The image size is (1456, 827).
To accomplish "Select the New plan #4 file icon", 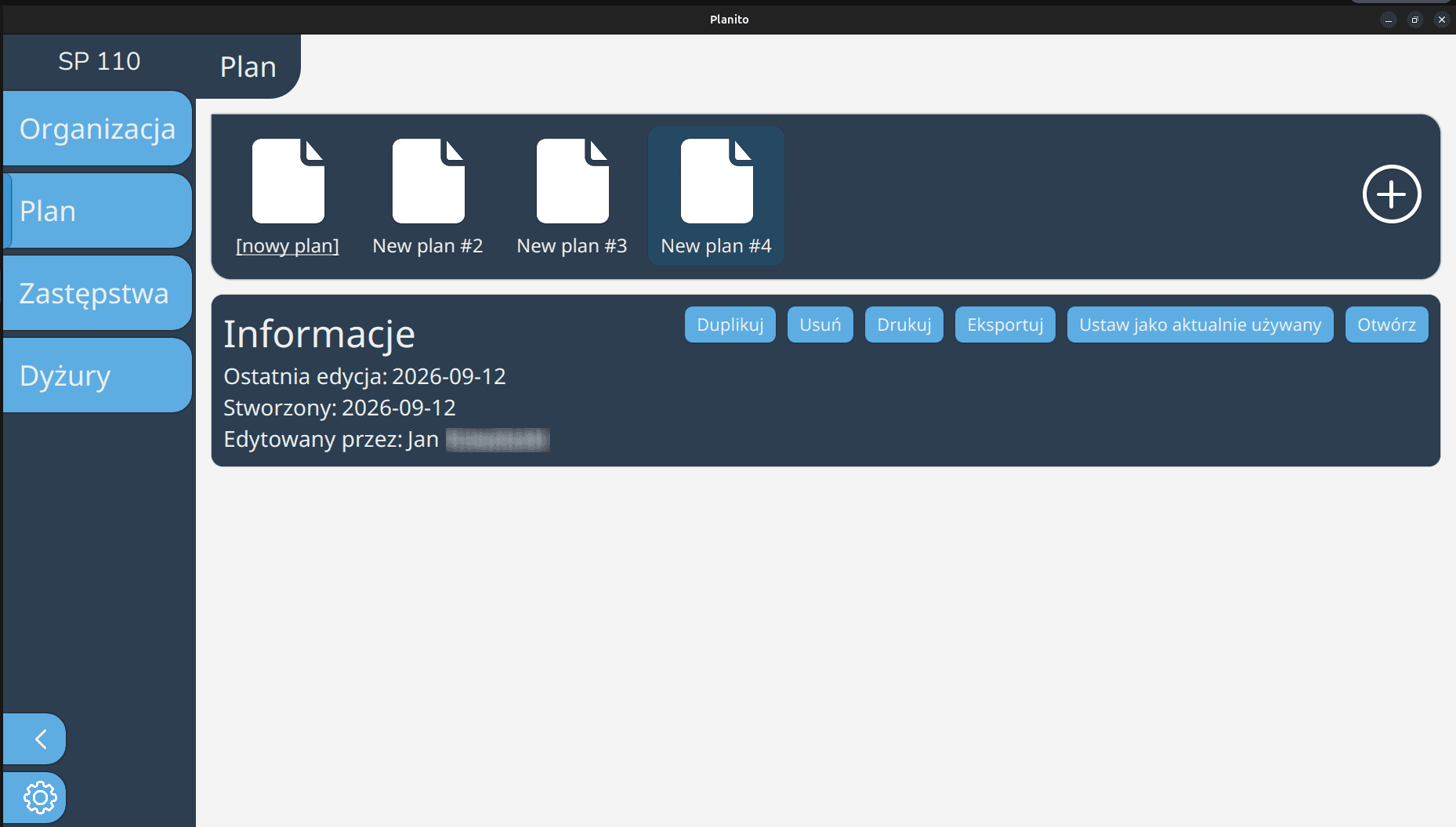I will coord(716,181).
